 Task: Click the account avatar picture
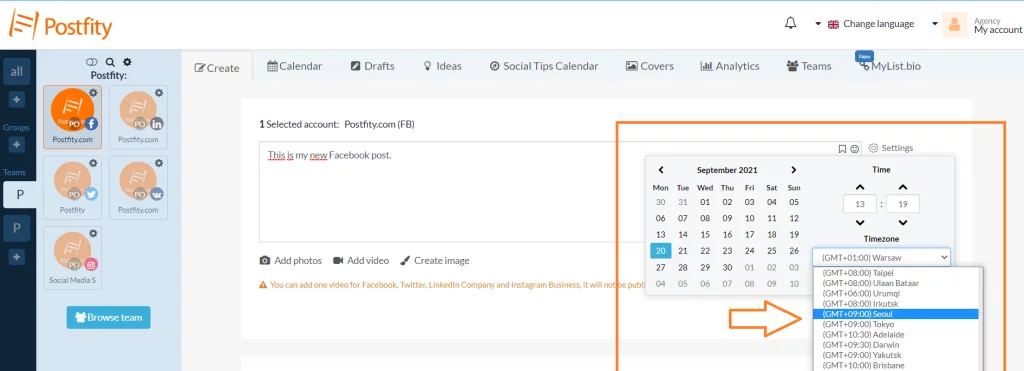click(954, 25)
